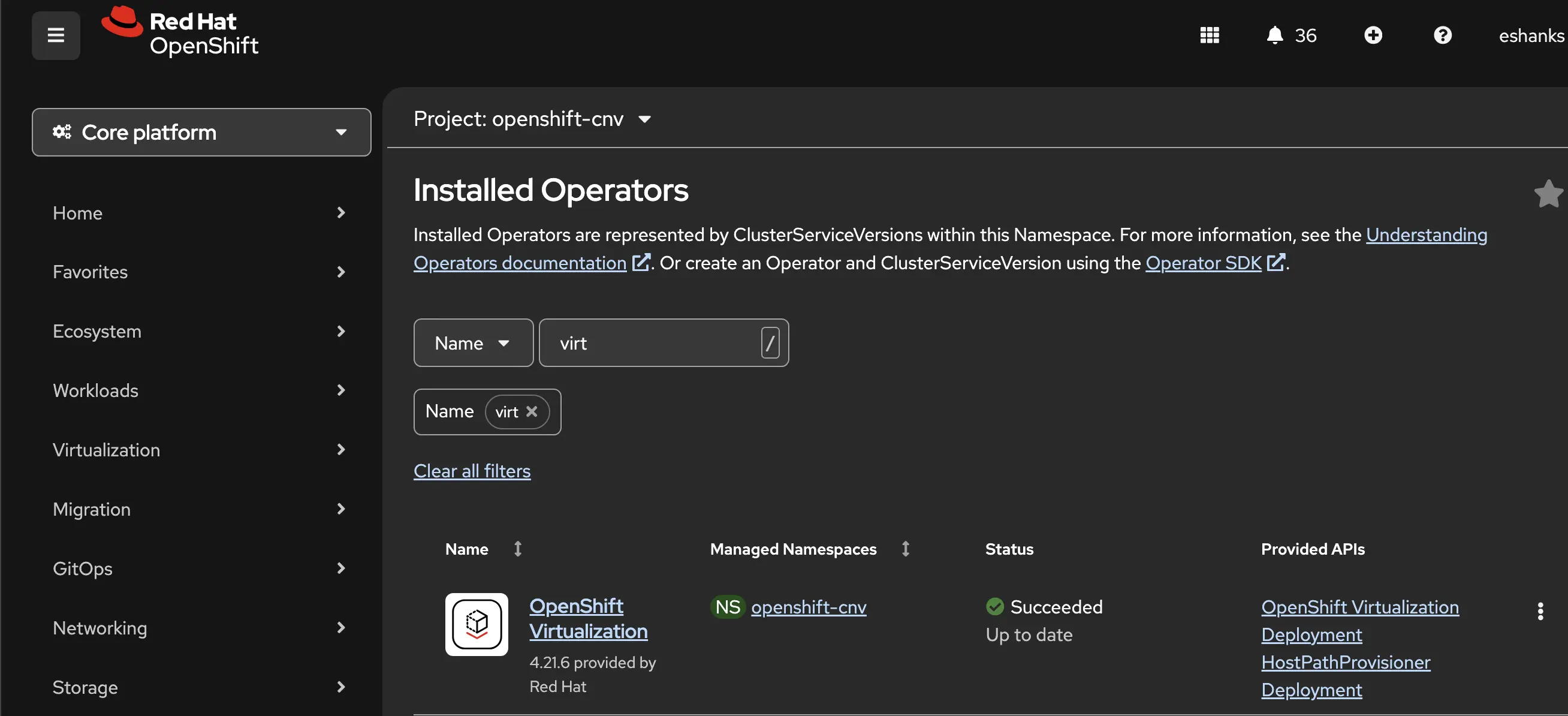Click the Name label in filter chip group
Screen dimensions: 1568x716
click(x=449, y=411)
